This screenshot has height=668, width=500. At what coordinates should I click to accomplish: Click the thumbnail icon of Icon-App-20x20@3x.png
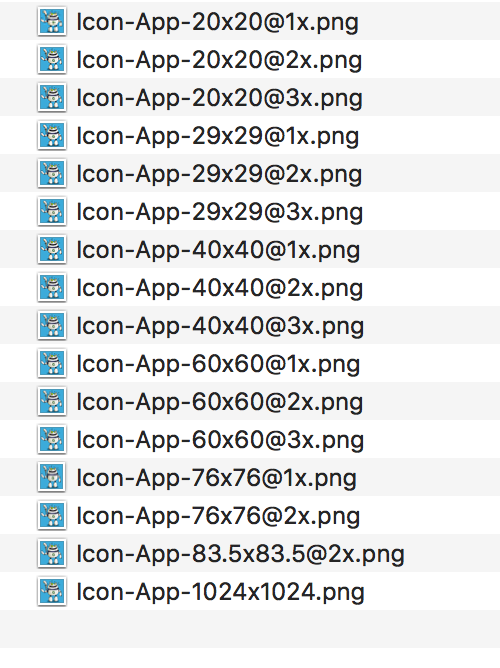[52, 97]
